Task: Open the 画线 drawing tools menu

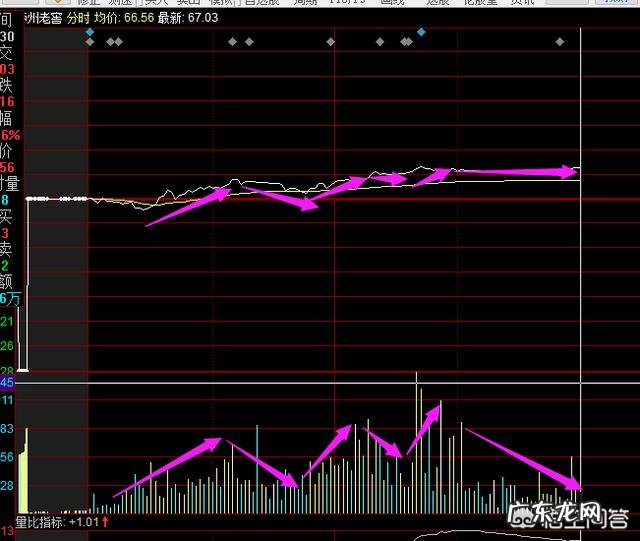Action: [x=392, y=3]
